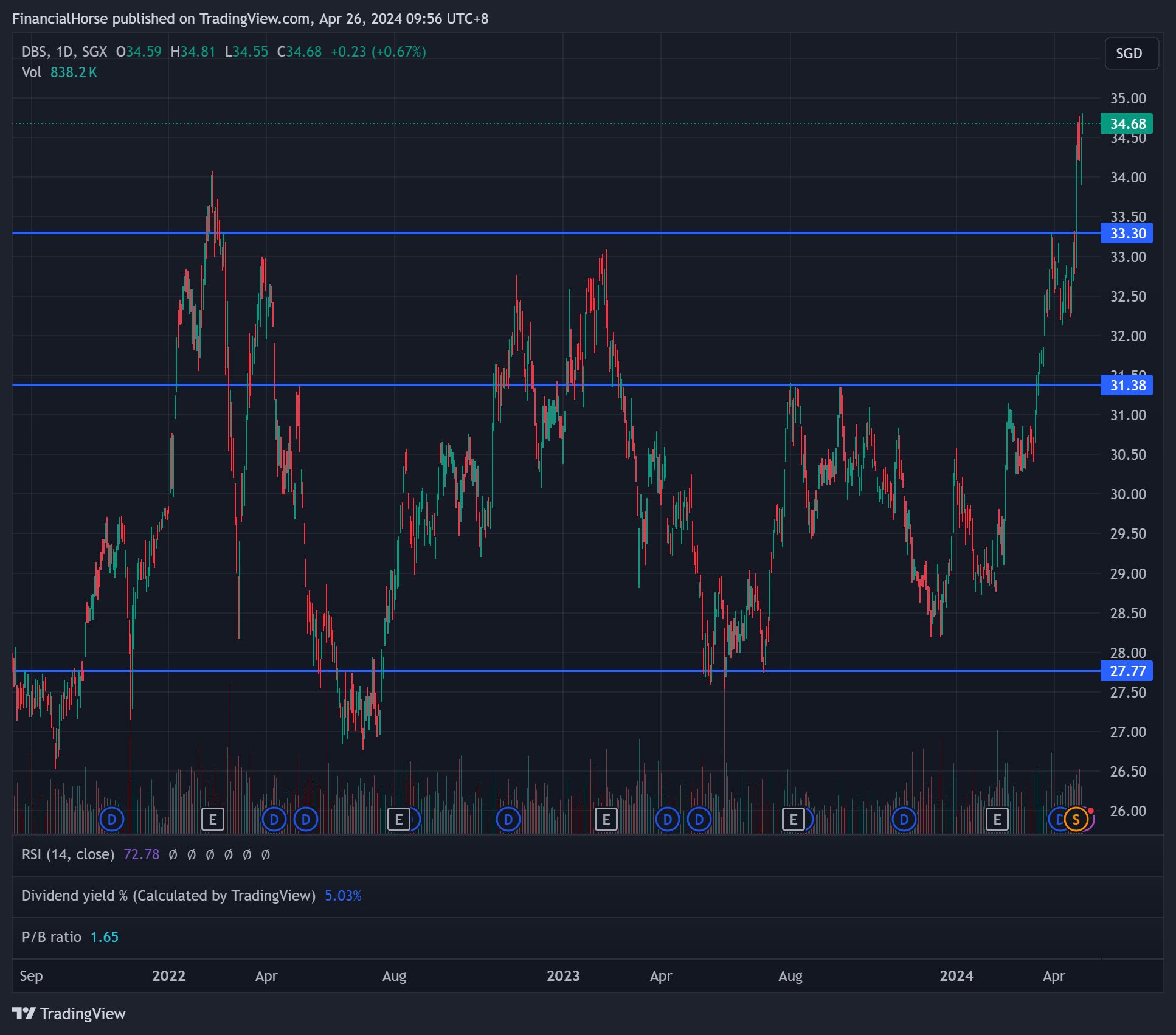Click the Vol 838.2 K indicator label
Screen dimensions: 1176x1035
(59, 72)
